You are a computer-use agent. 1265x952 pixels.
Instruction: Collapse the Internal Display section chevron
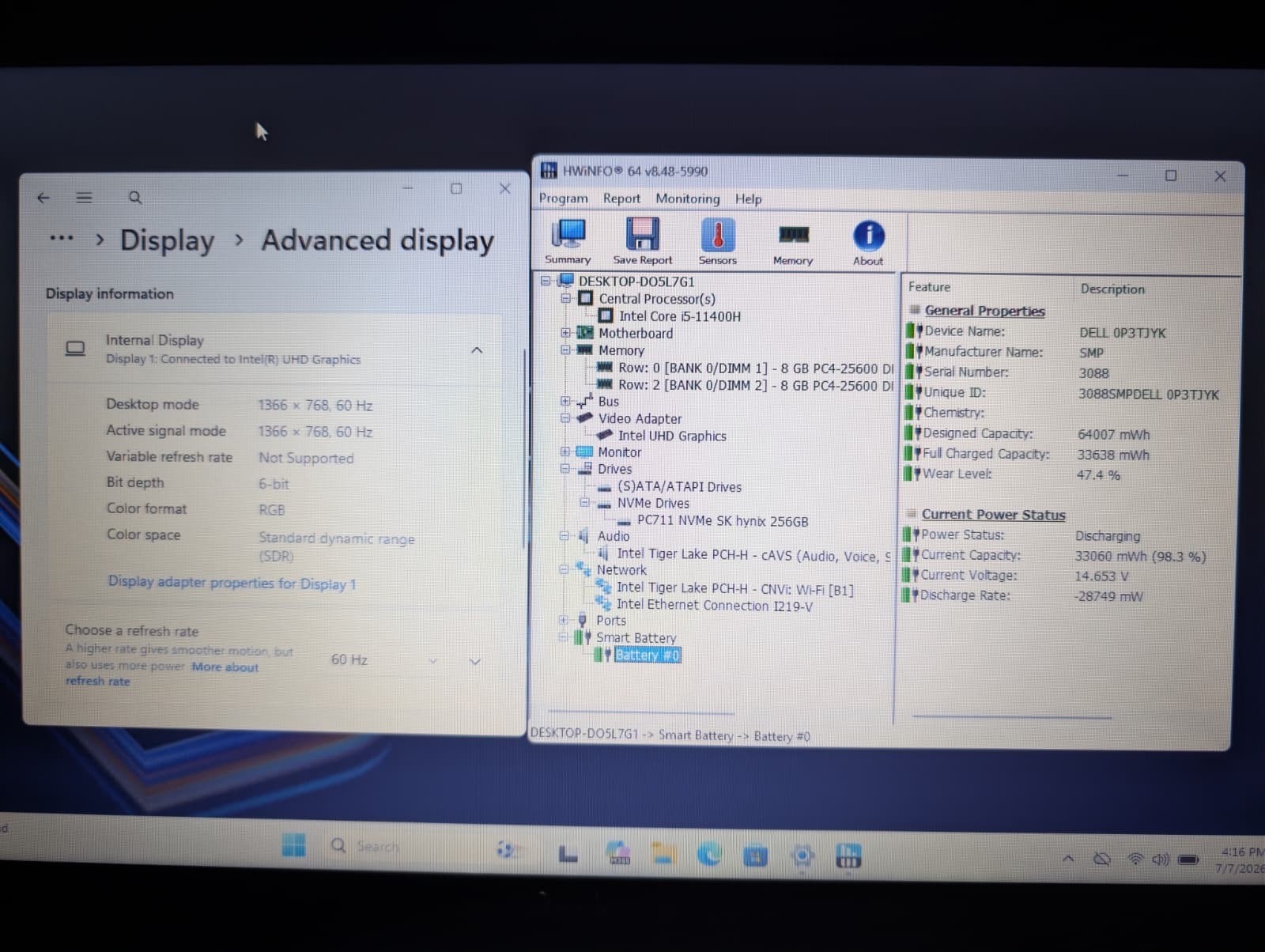(477, 349)
